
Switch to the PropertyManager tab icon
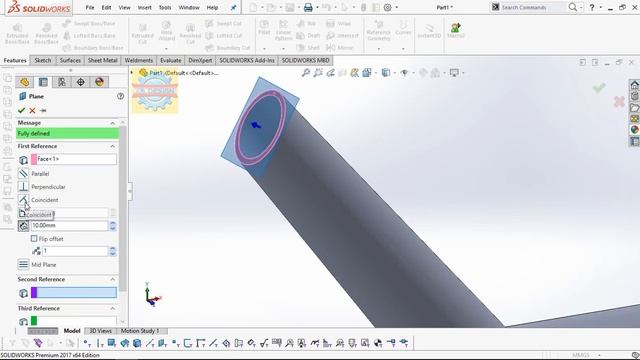(x=43, y=82)
